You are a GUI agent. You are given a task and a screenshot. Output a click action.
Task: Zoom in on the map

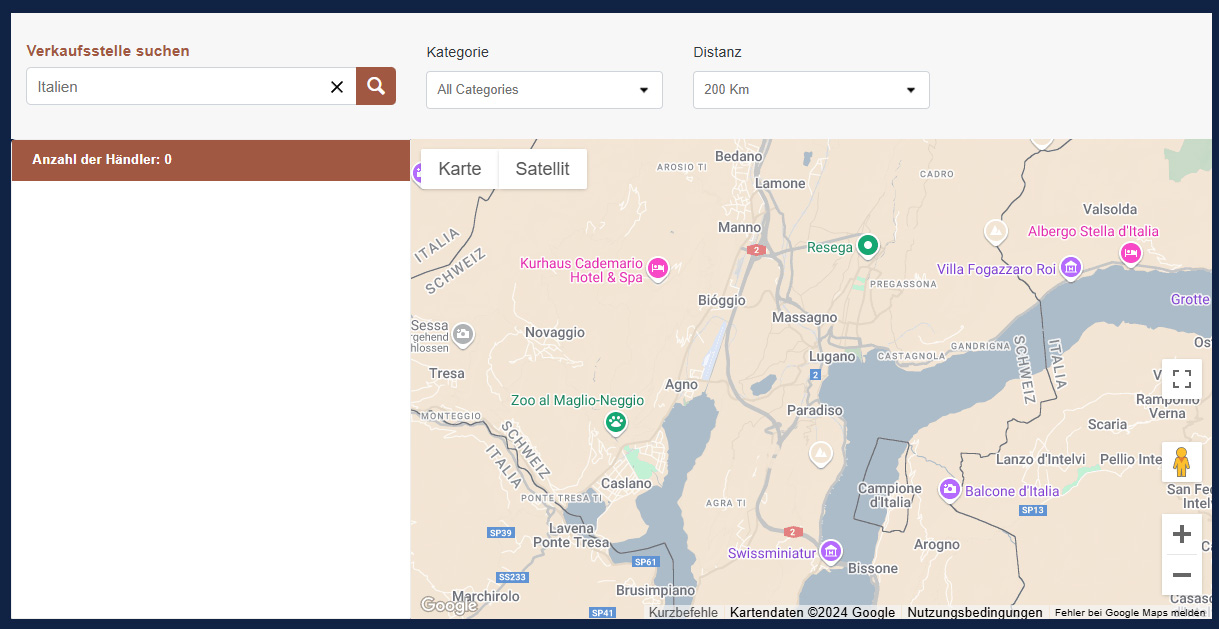coord(1181,534)
